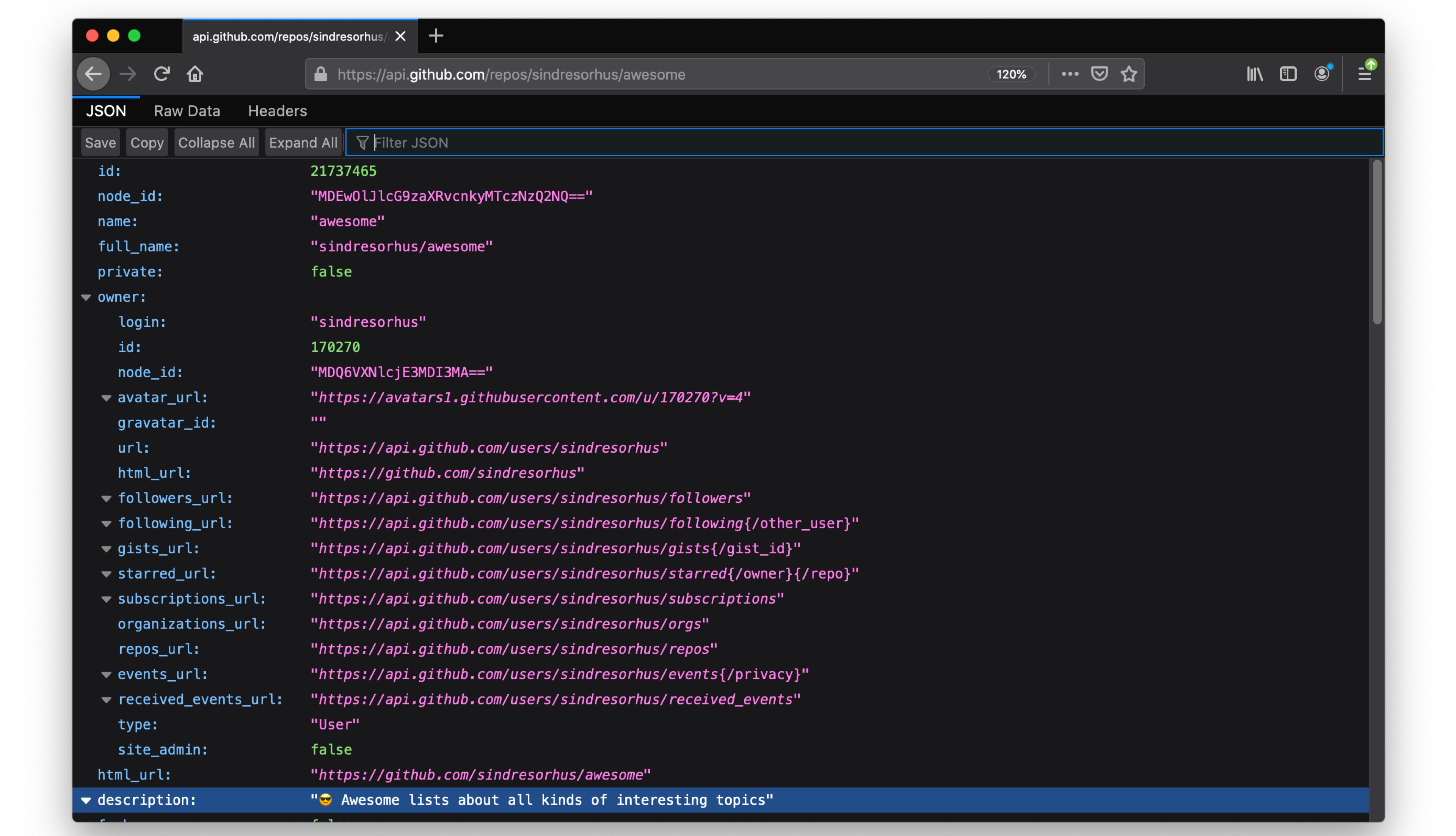
Task: Select the gravatar_id key label
Action: coord(167,423)
